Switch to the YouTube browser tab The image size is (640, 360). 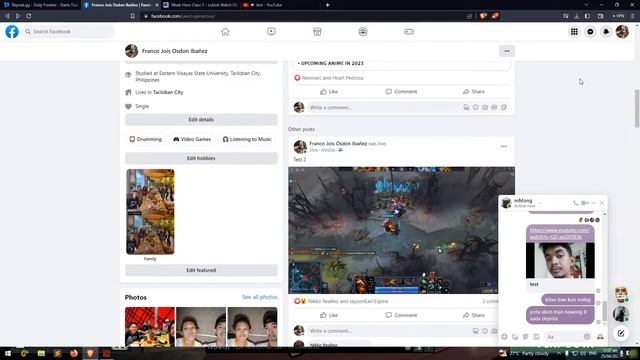[x=279, y=5]
